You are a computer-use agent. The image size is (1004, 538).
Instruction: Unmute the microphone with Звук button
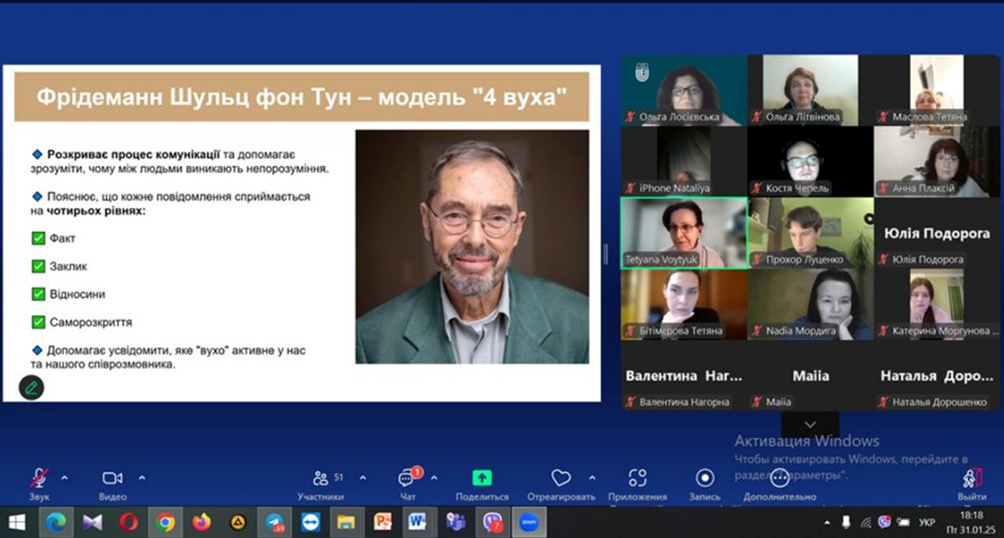(39, 478)
